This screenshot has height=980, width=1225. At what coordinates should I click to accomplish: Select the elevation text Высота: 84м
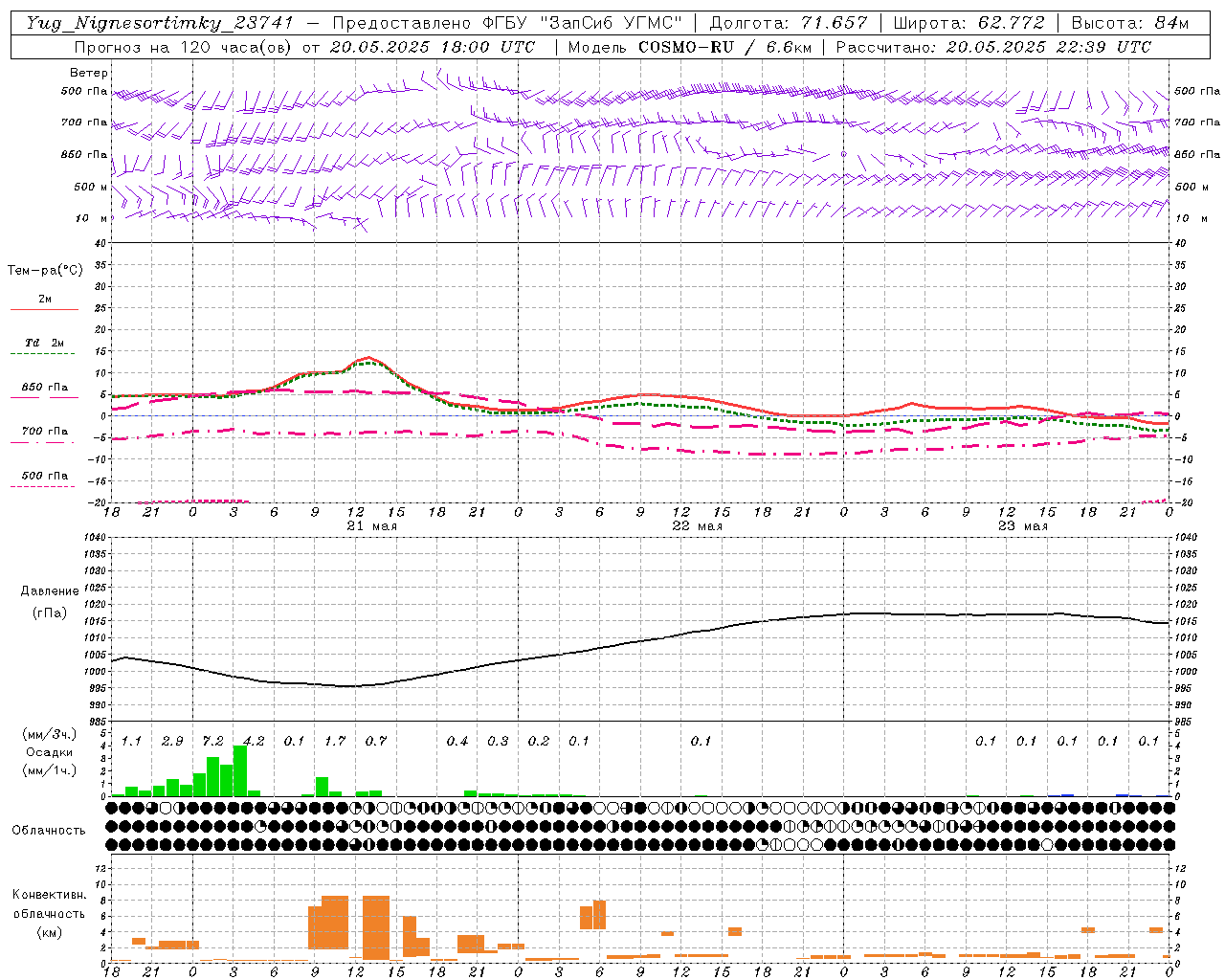1130,23
